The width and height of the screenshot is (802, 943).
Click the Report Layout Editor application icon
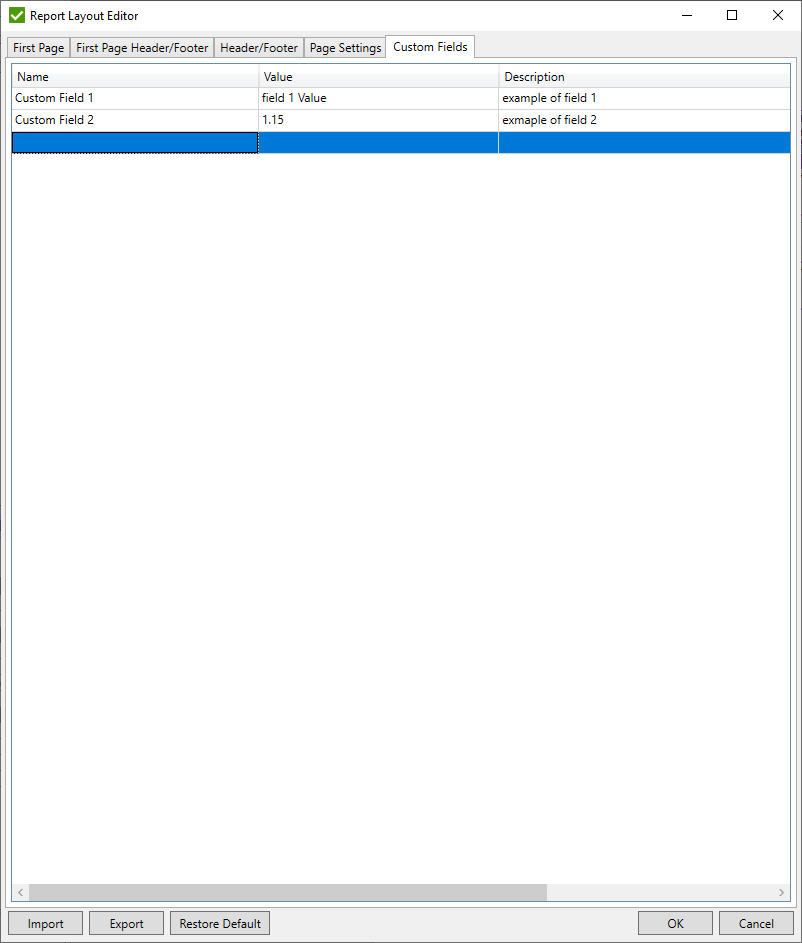point(16,16)
